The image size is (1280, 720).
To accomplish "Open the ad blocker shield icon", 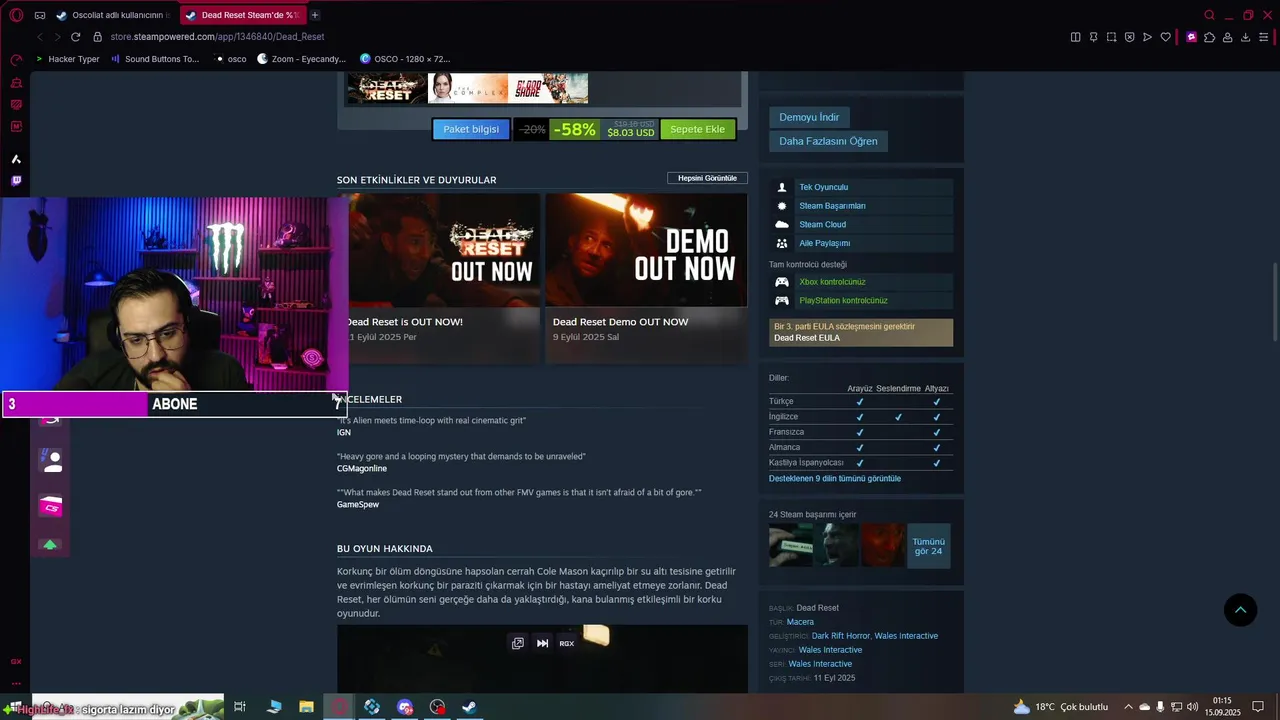I will click(x=1129, y=37).
